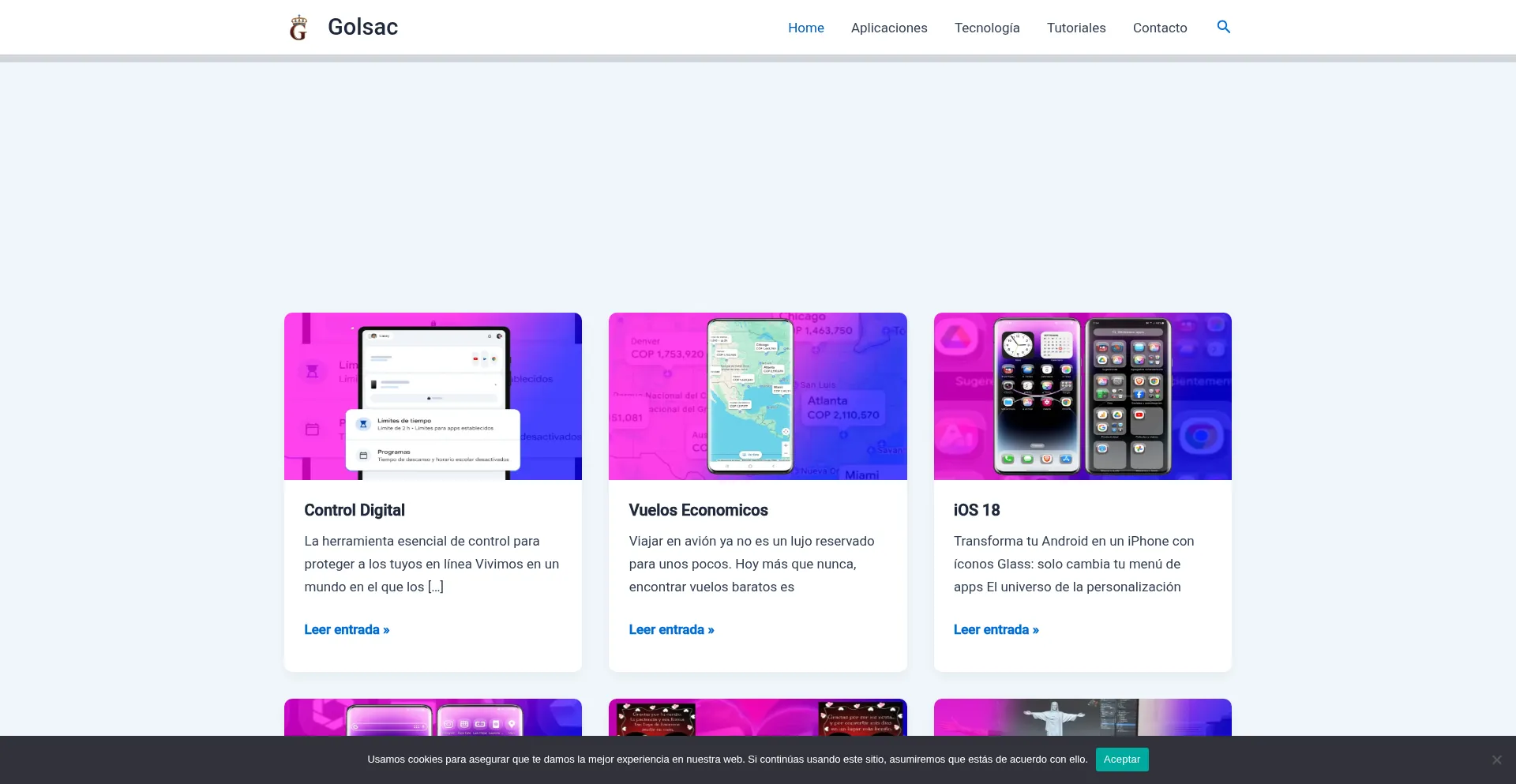
Task: Open Control Digital article thumbnail
Action: click(x=433, y=396)
